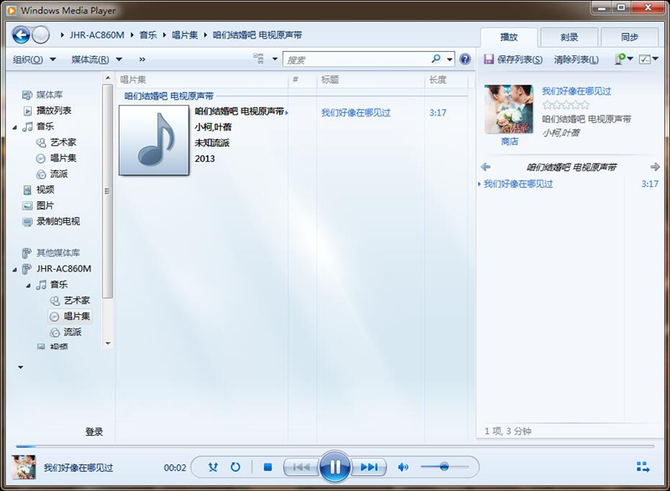Click JHR-AC860M in the breadcrumb

point(97,35)
